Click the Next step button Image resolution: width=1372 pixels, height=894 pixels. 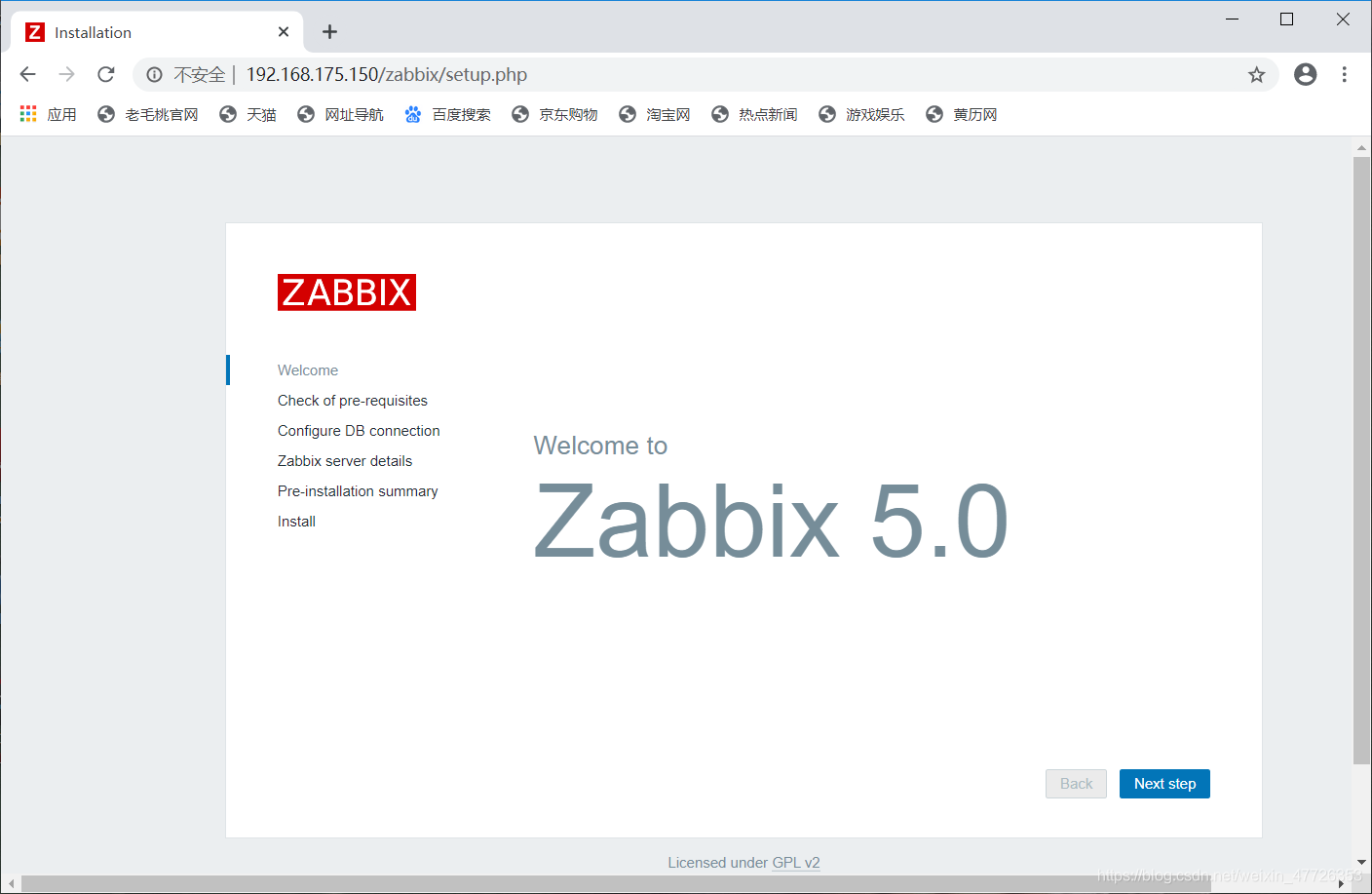tap(1164, 784)
